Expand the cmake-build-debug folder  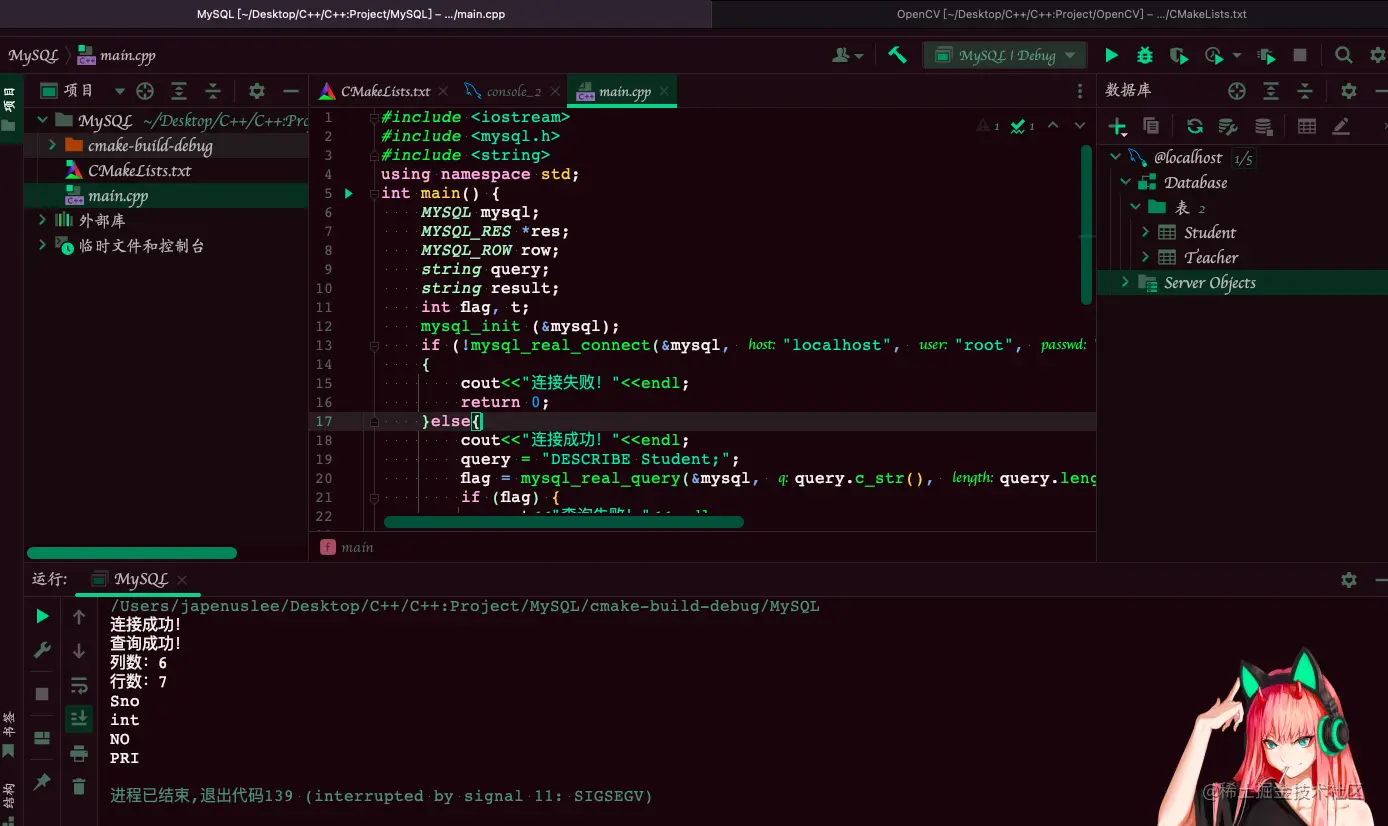tap(54, 146)
